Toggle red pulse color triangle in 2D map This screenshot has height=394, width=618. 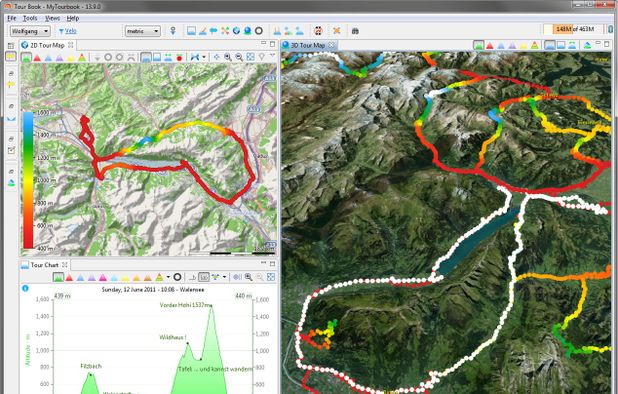[37, 58]
